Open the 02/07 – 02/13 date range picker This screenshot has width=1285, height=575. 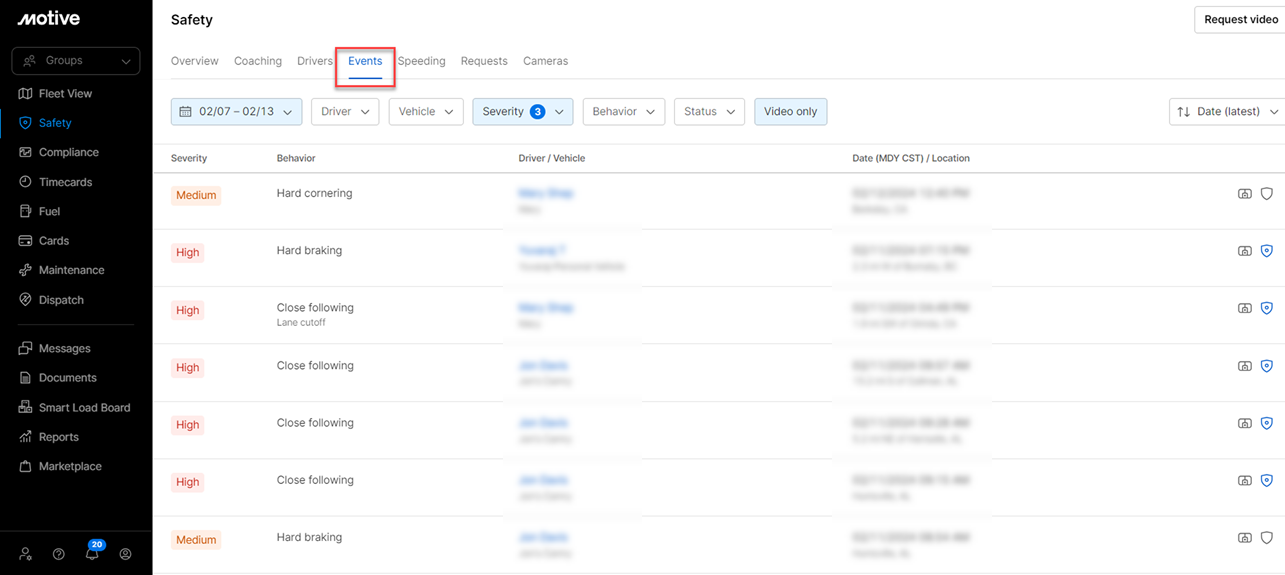[236, 111]
